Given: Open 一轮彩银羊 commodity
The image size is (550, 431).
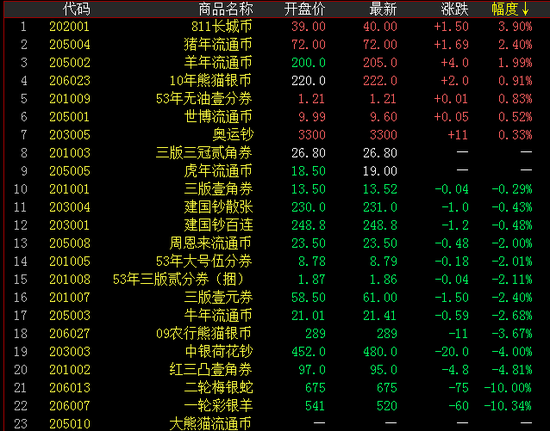Looking at the screenshot, I should point(218,406).
